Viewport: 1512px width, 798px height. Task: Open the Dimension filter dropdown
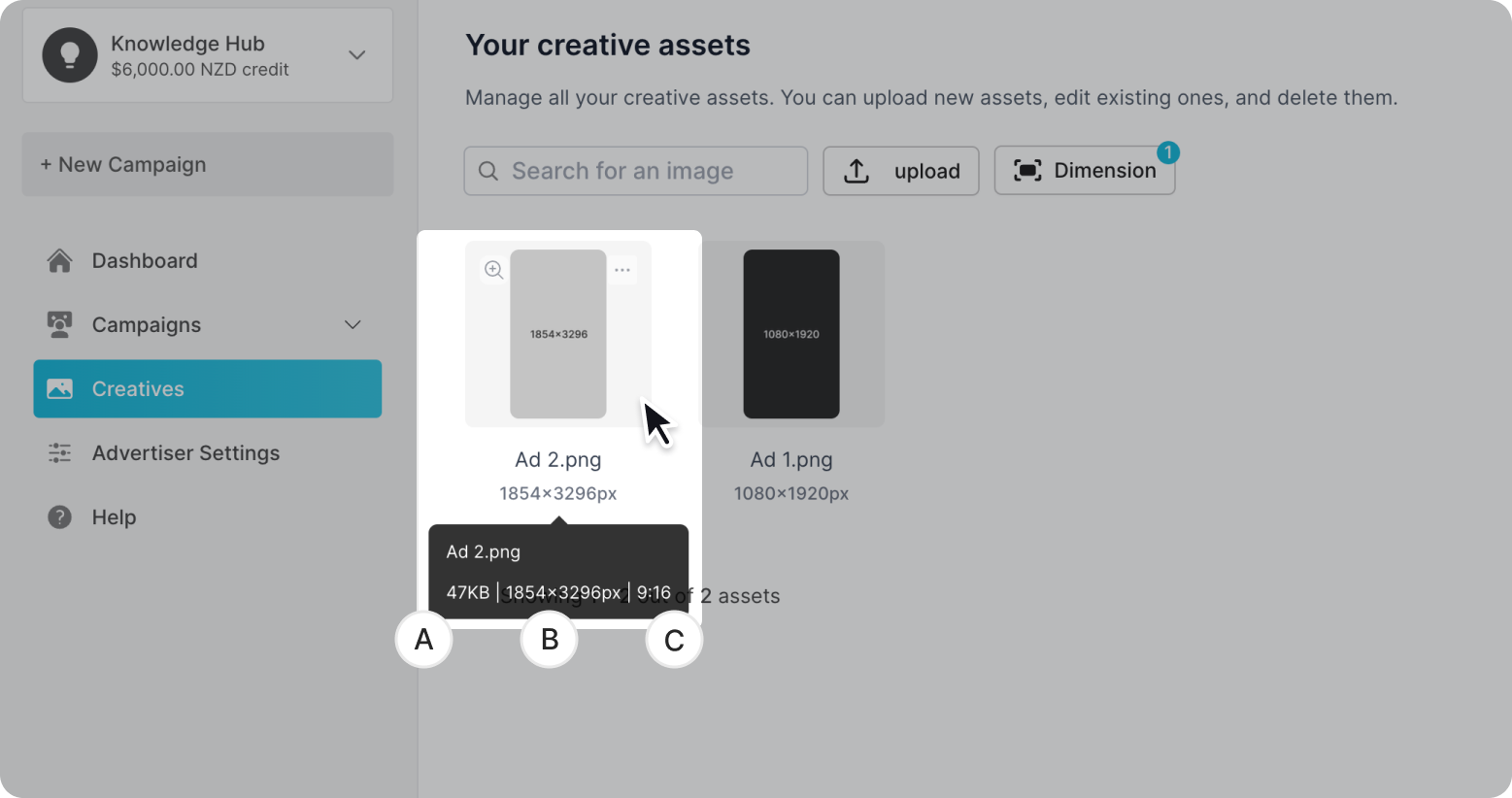(1084, 171)
